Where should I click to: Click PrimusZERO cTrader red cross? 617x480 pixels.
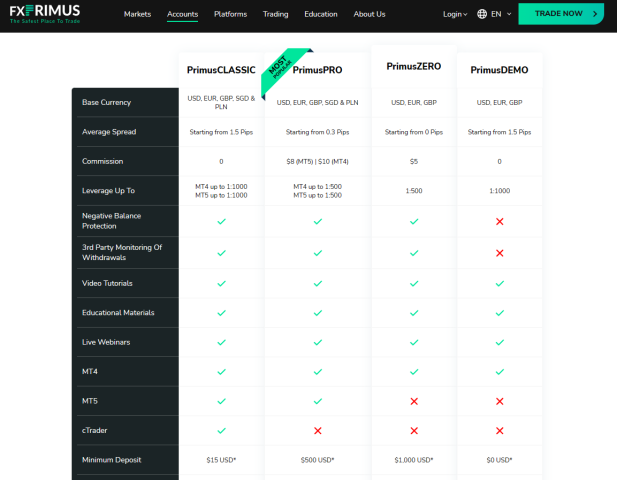point(414,431)
